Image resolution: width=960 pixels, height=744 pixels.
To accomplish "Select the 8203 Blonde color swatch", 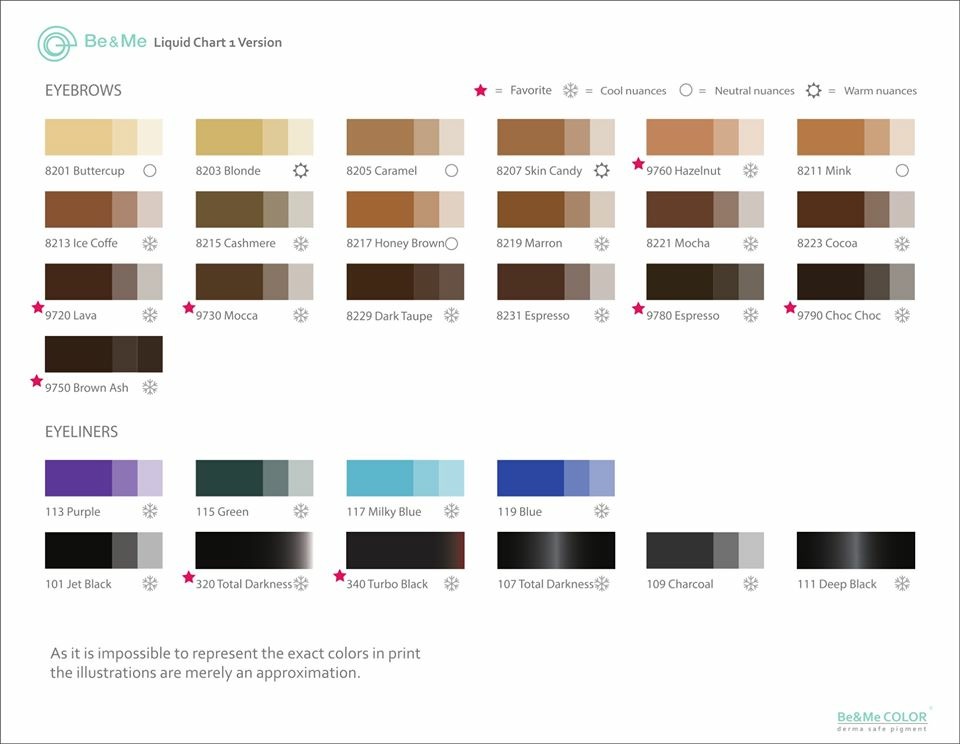I will (x=254, y=137).
